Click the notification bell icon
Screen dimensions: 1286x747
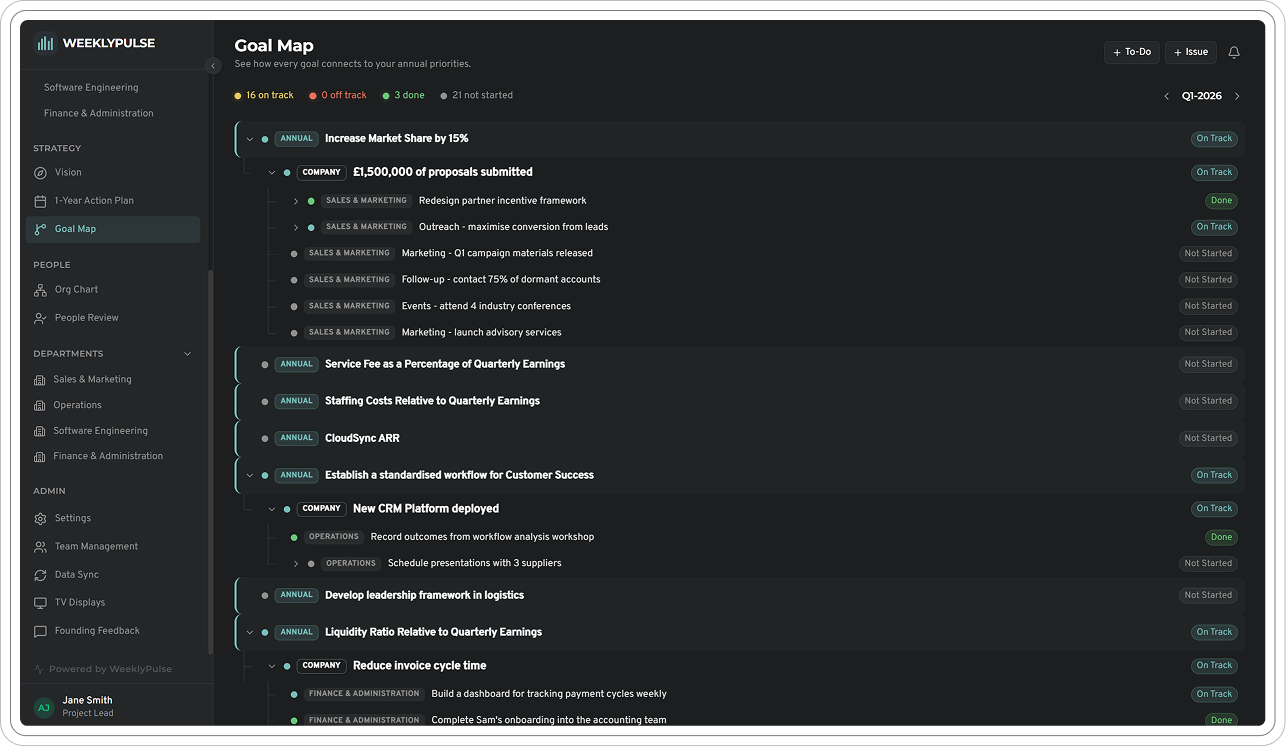click(x=1234, y=51)
